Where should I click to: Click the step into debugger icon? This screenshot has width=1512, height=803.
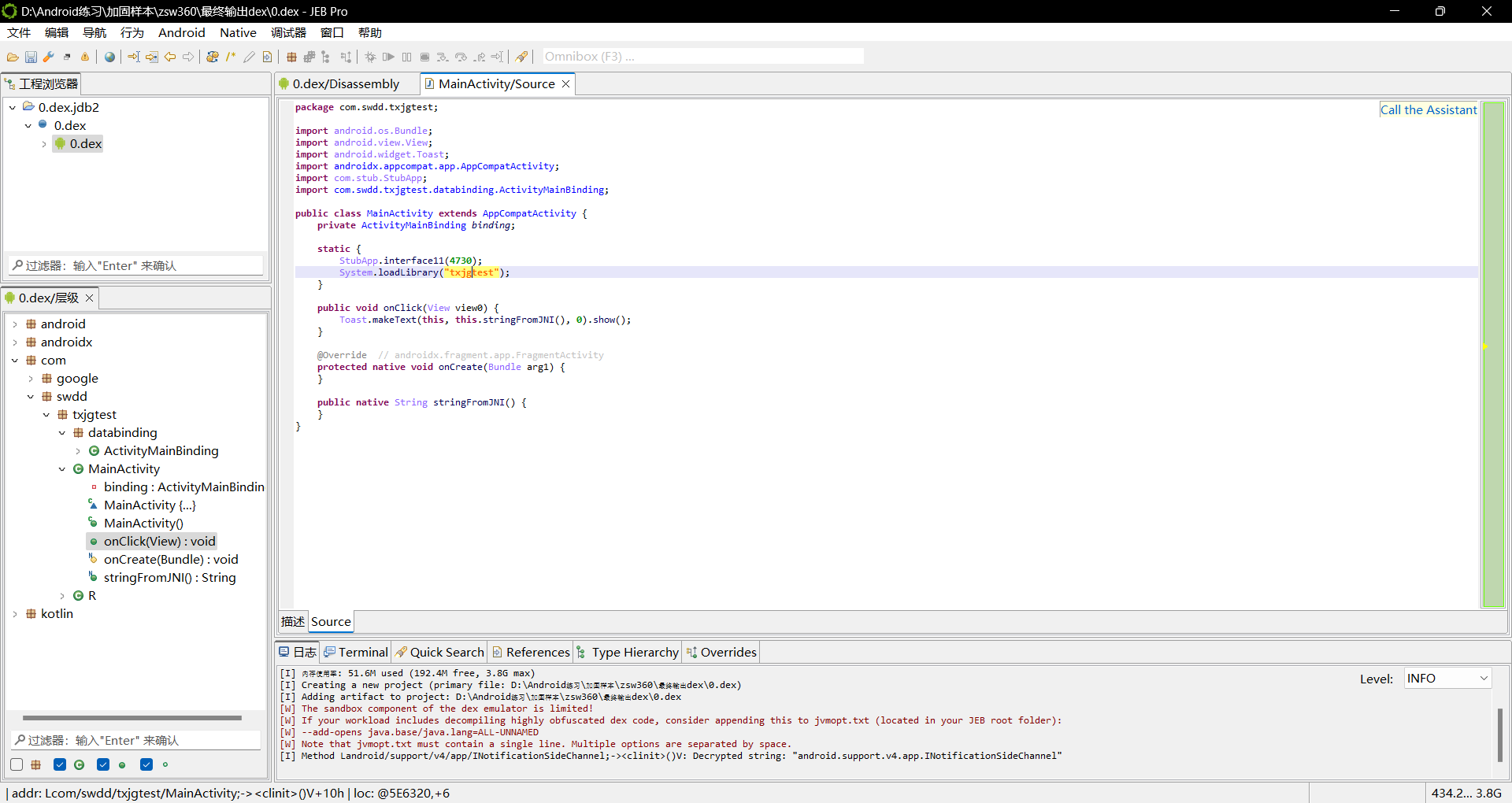click(x=443, y=57)
